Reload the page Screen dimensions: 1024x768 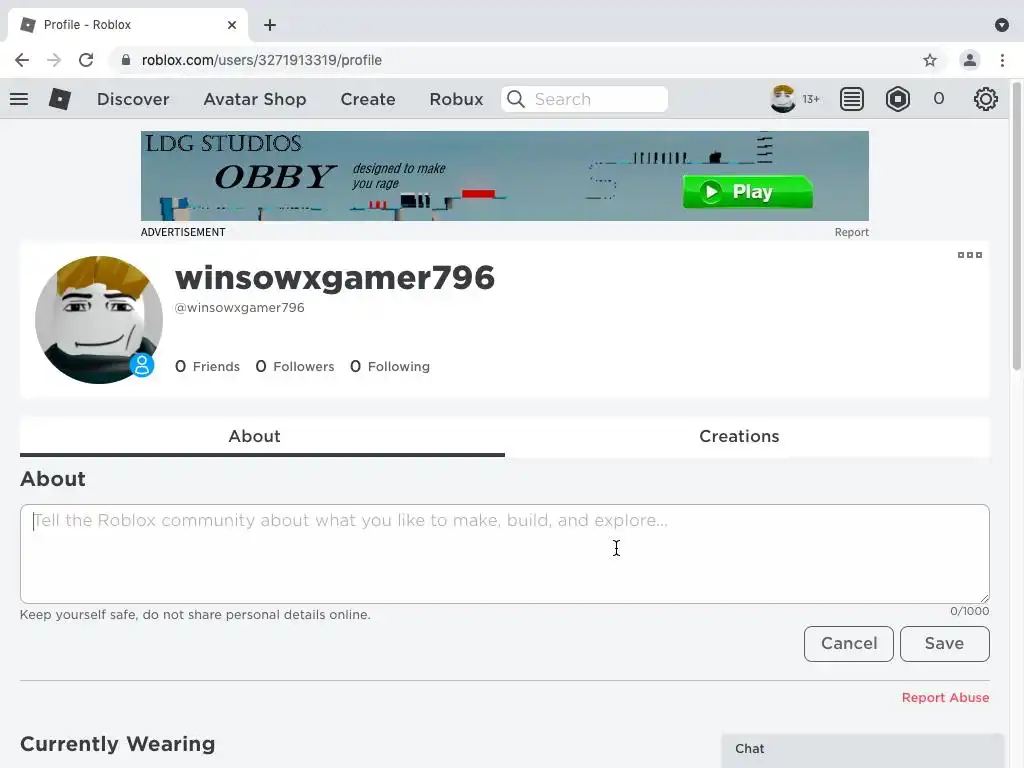[86, 60]
